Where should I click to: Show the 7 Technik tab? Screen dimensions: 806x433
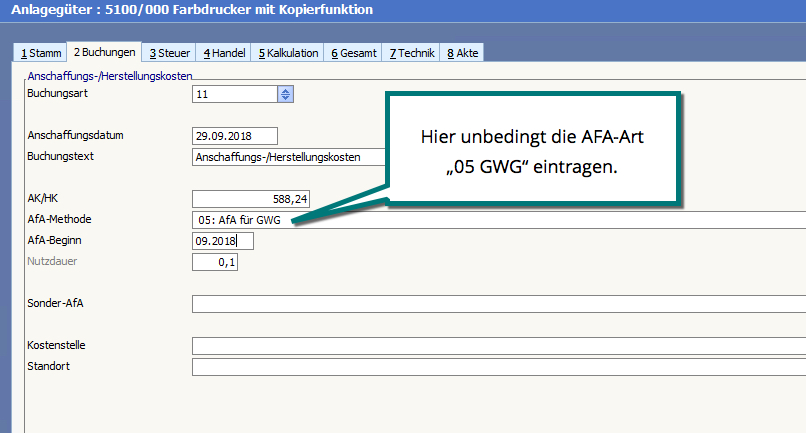click(412, 53)
